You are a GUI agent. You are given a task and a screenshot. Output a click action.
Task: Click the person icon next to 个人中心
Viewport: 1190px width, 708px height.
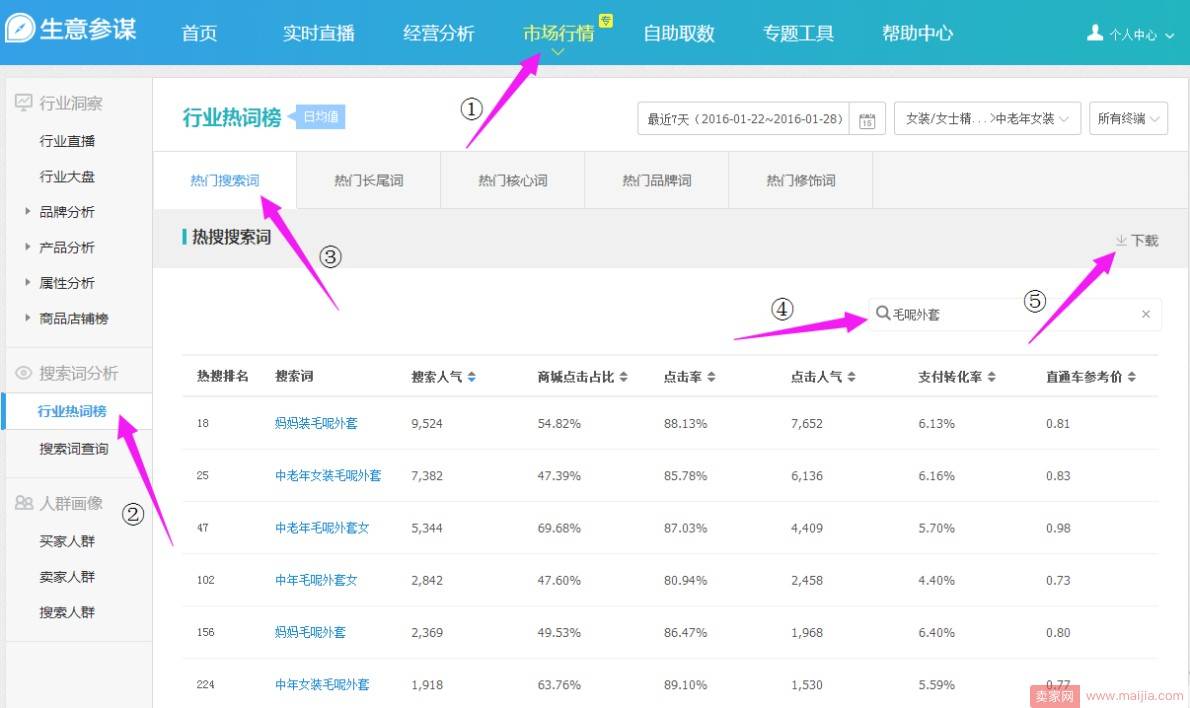(1093, 31)
